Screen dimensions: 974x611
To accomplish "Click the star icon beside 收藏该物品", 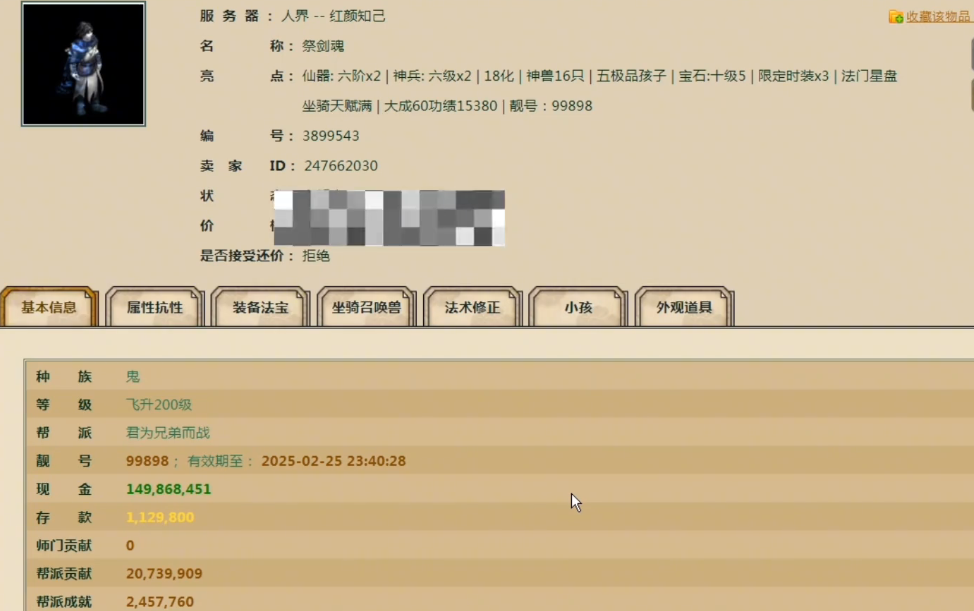I will tap(896, 17).
